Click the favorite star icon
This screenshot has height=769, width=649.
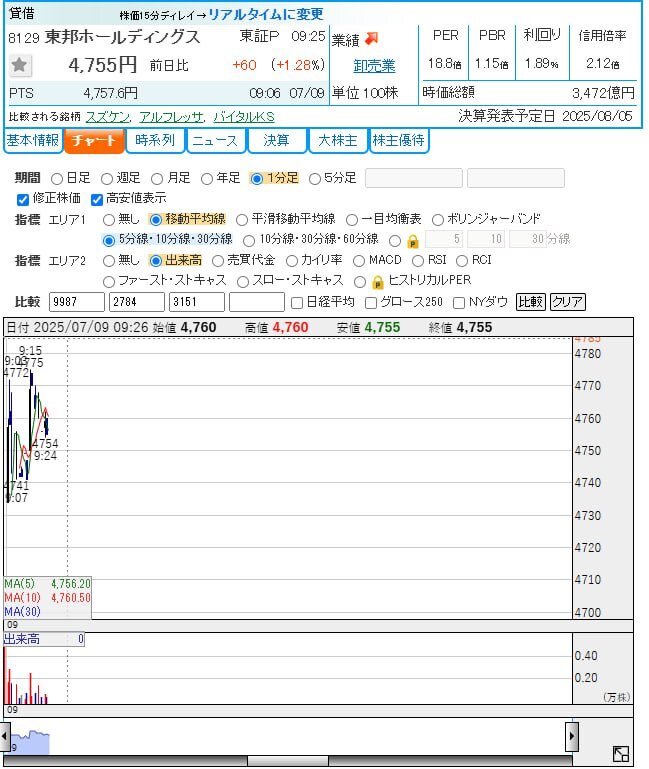click(x=20, y=65)
